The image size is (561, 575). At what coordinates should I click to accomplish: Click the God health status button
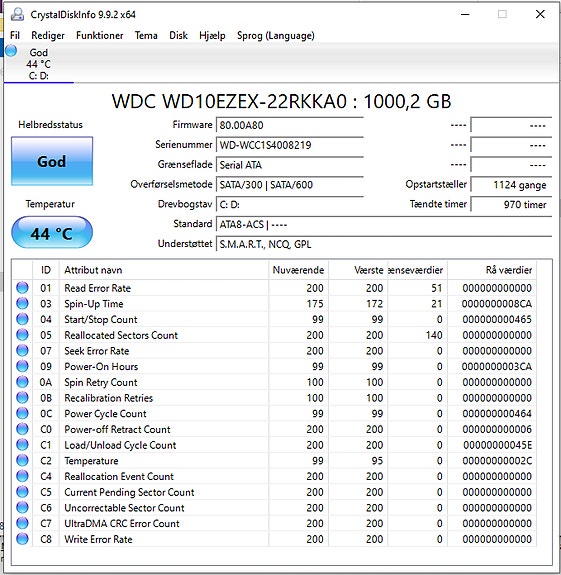pyautogui.click(x=52, y=161)
